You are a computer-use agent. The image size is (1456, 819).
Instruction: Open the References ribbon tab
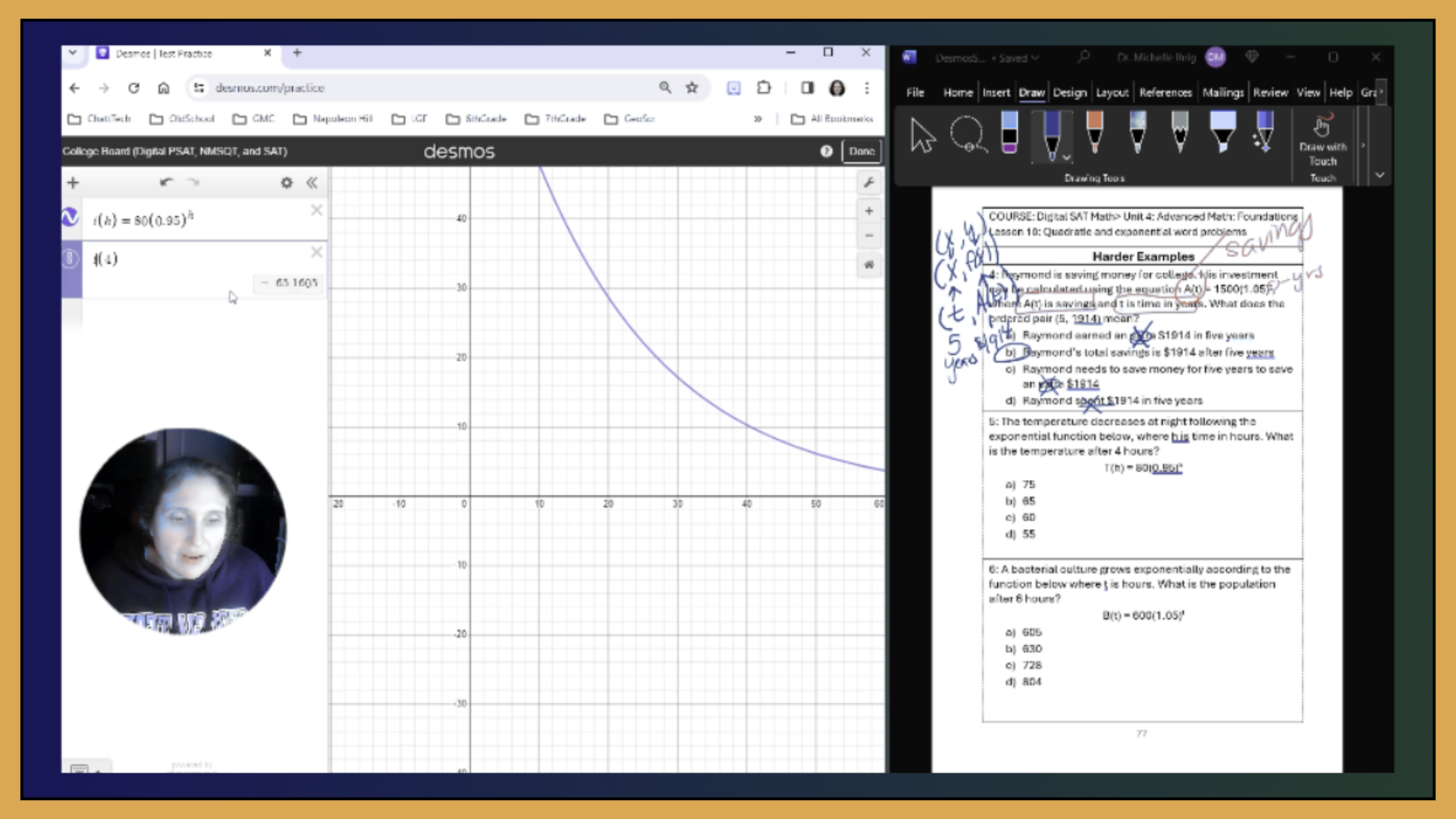point(1165,93)
